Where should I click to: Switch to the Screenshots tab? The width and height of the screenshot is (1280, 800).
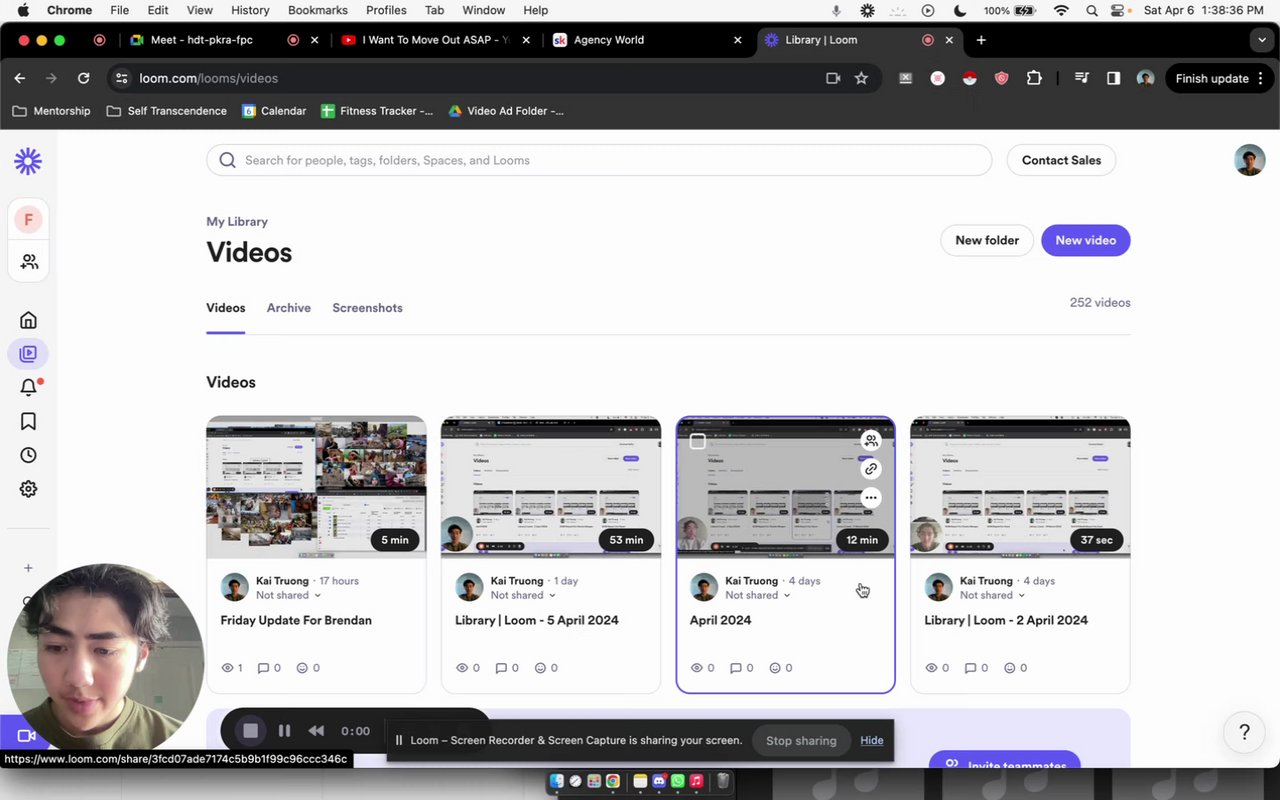pyautogui.click(x=367, y=308)
